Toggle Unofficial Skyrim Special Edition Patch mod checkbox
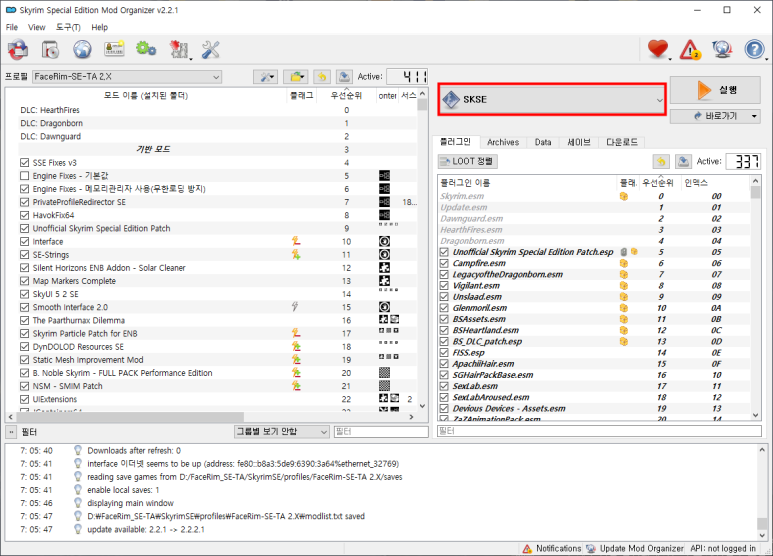773x556 pixels. coord(25,228)
